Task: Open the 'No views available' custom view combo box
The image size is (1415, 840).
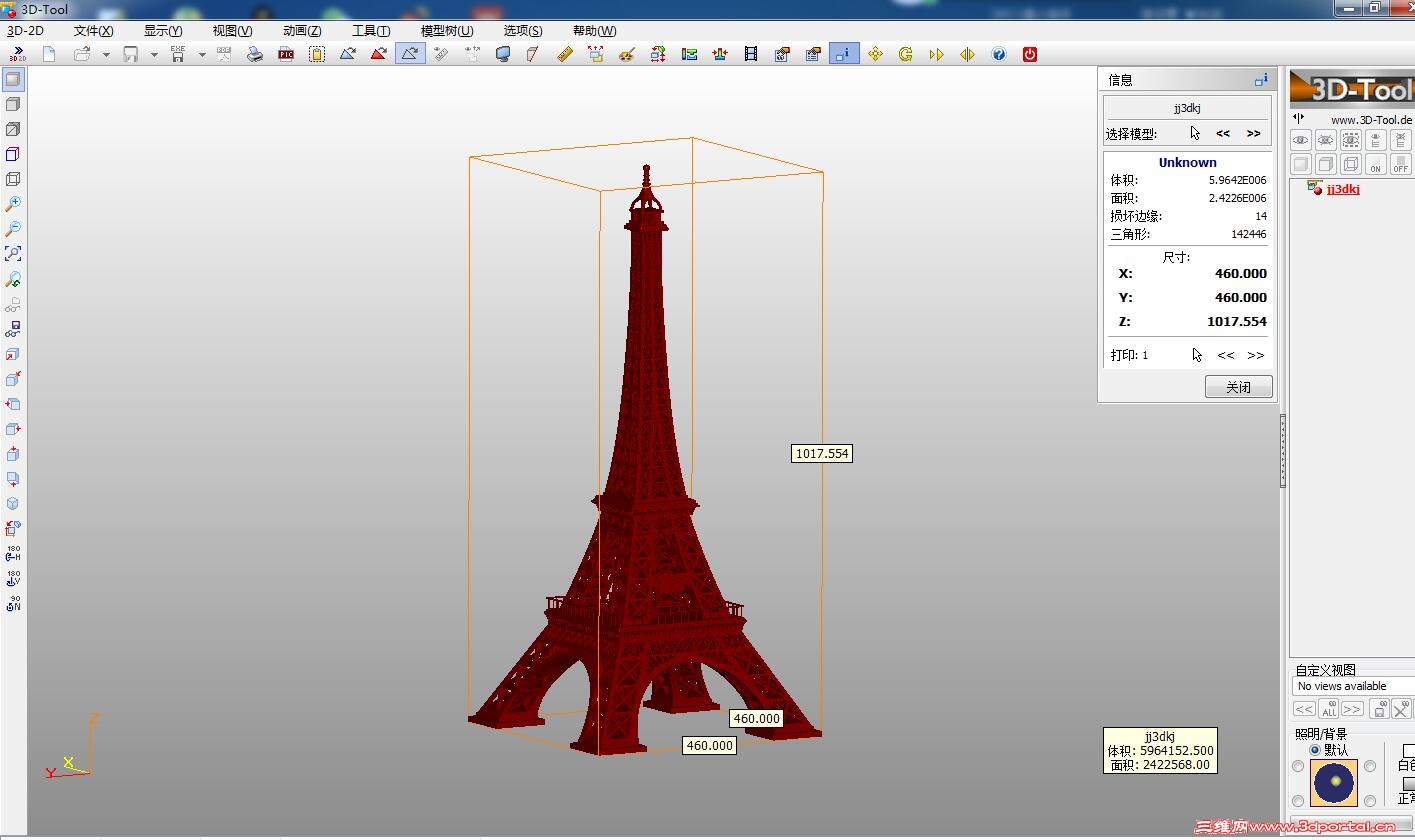Action: tap(1354, 686)
